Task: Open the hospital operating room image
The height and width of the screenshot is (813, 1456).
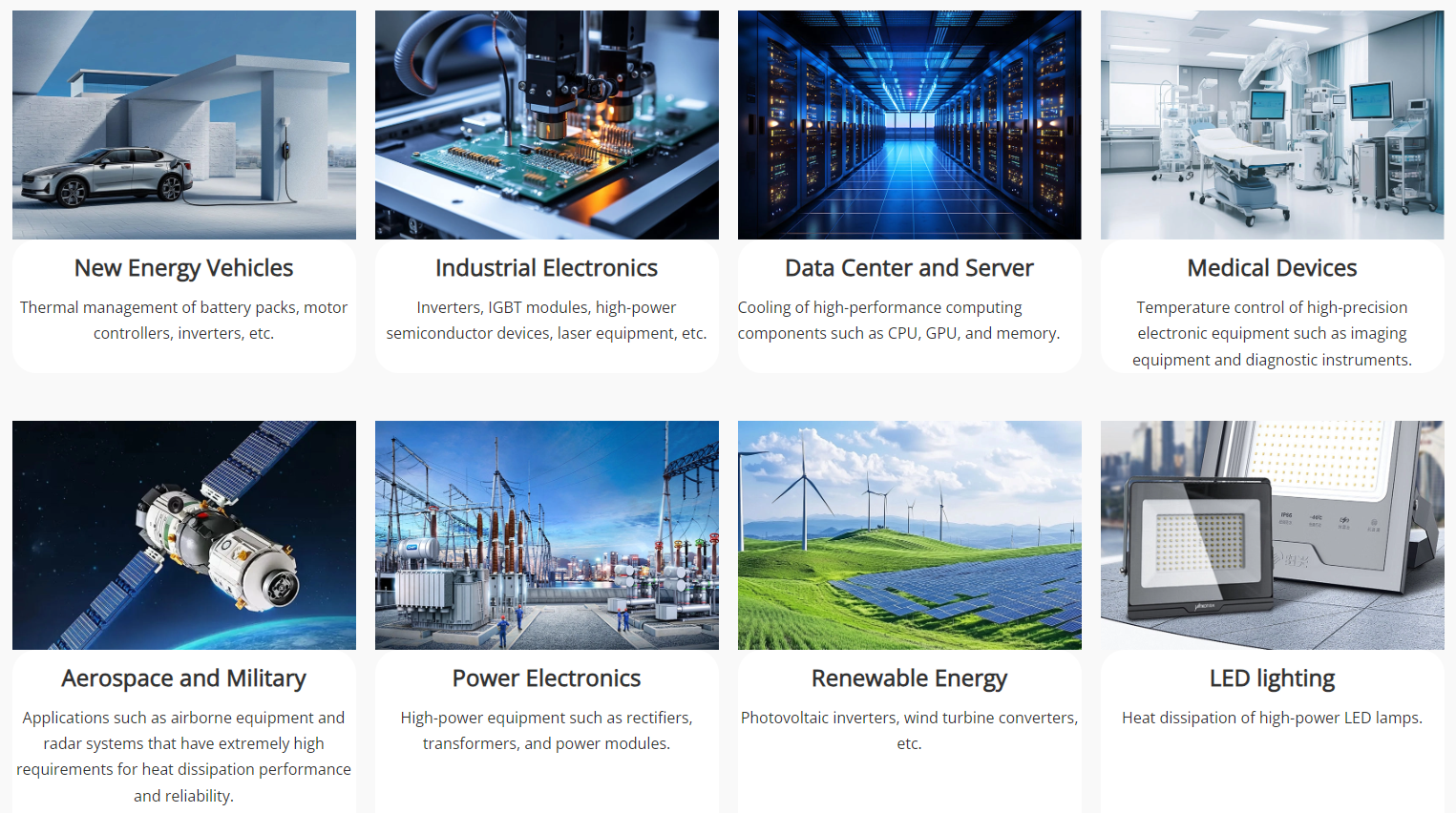Action: tap(1273, 125)
